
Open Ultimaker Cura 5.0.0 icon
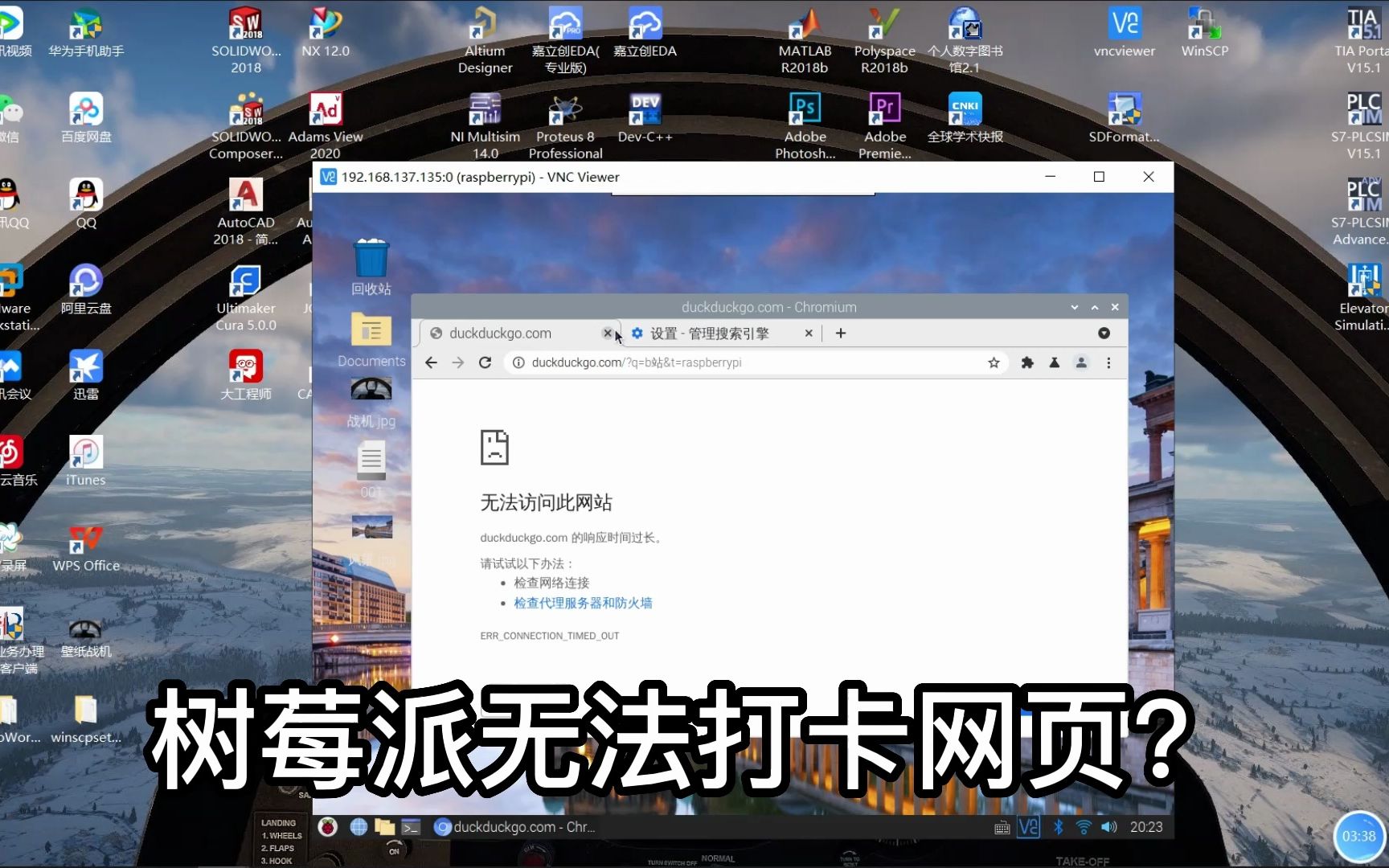(246, 298)
